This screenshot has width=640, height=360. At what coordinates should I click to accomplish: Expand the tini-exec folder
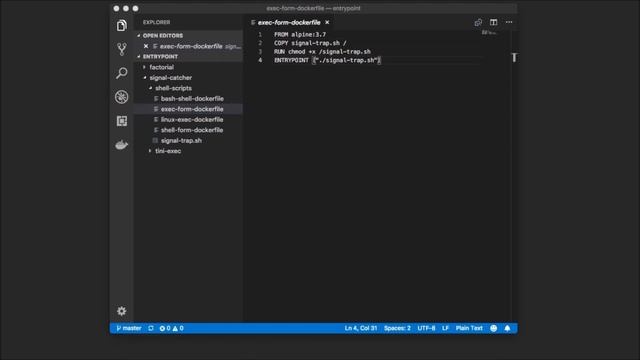click(x=189, y=151)
